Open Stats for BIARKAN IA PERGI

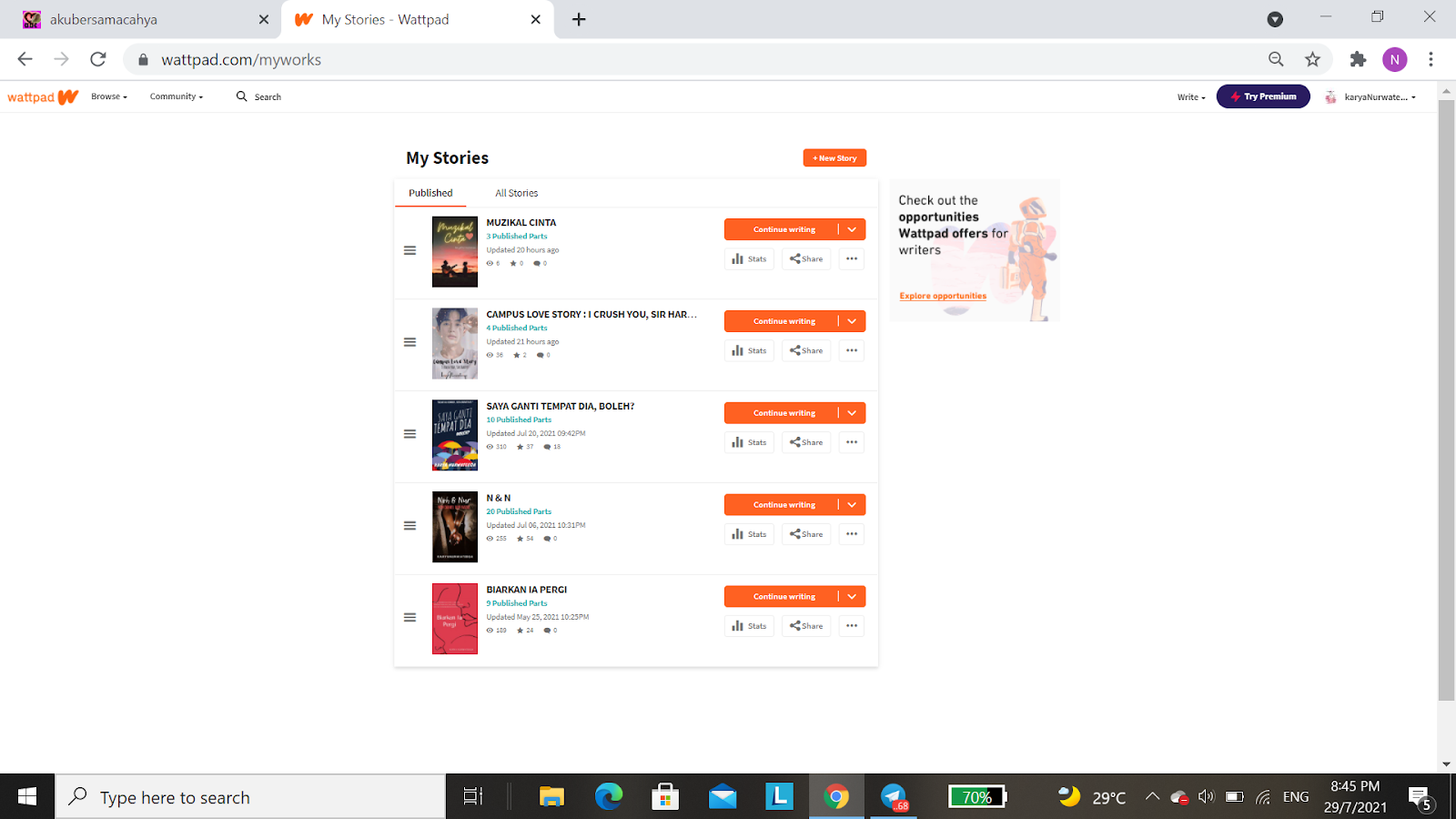point(749,626)
